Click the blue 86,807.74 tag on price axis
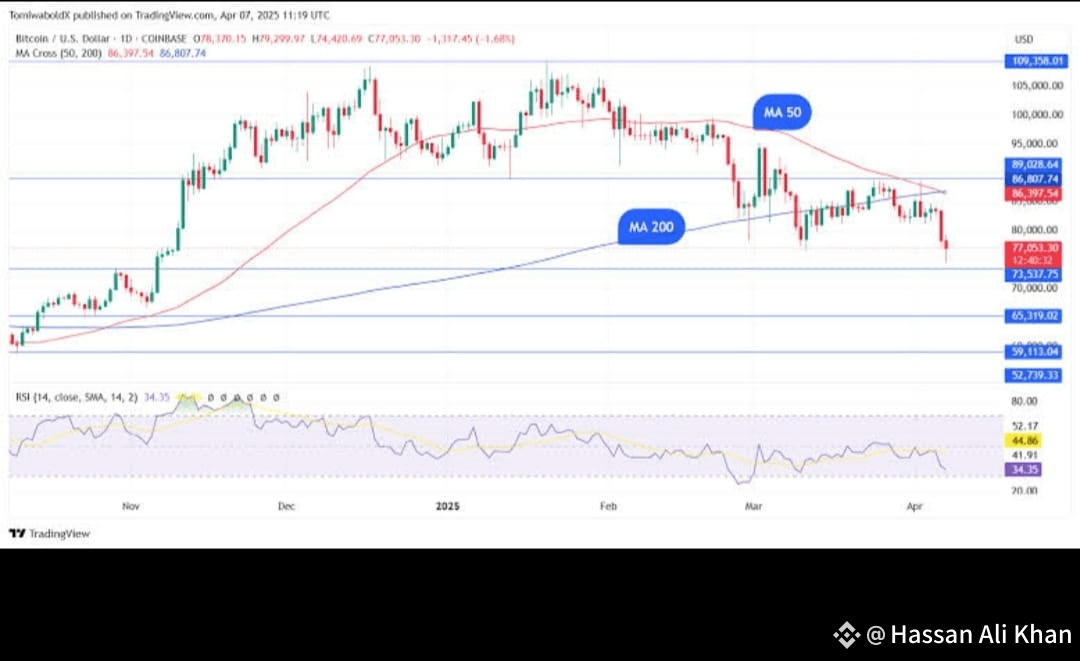 tap(1034, 179)
